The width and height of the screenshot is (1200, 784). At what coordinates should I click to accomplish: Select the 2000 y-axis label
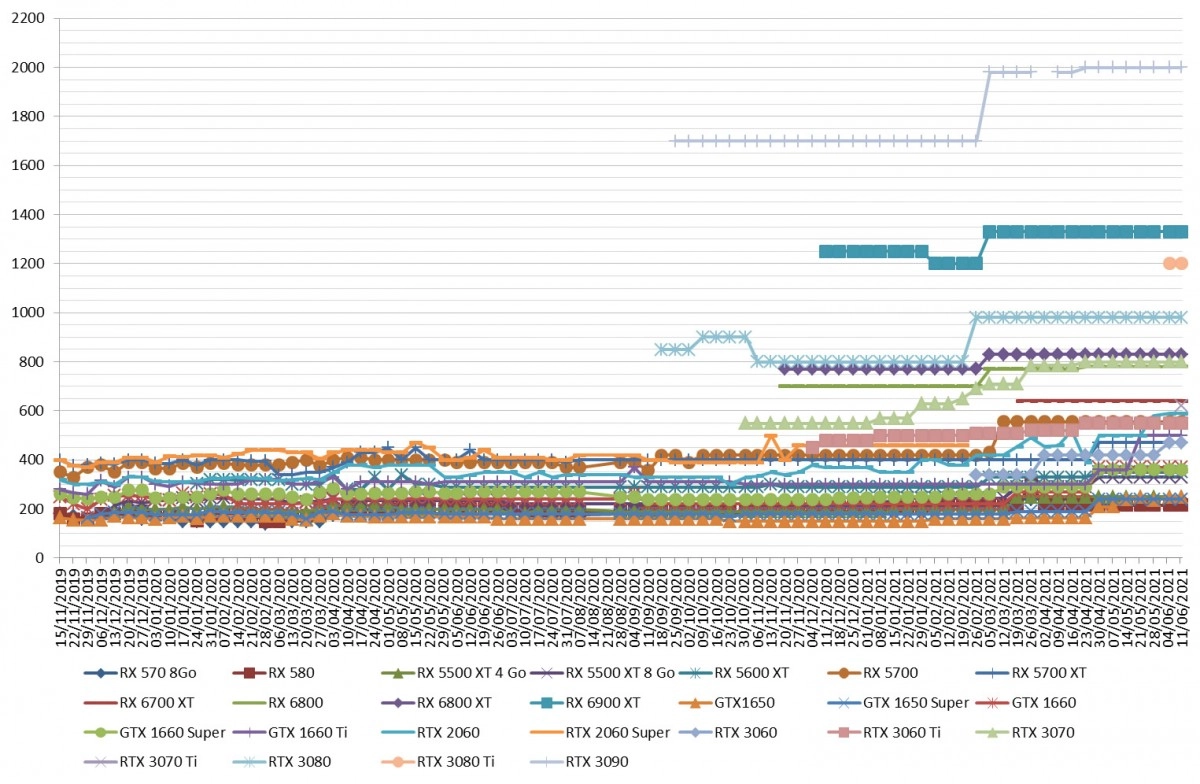pos(29,67)
